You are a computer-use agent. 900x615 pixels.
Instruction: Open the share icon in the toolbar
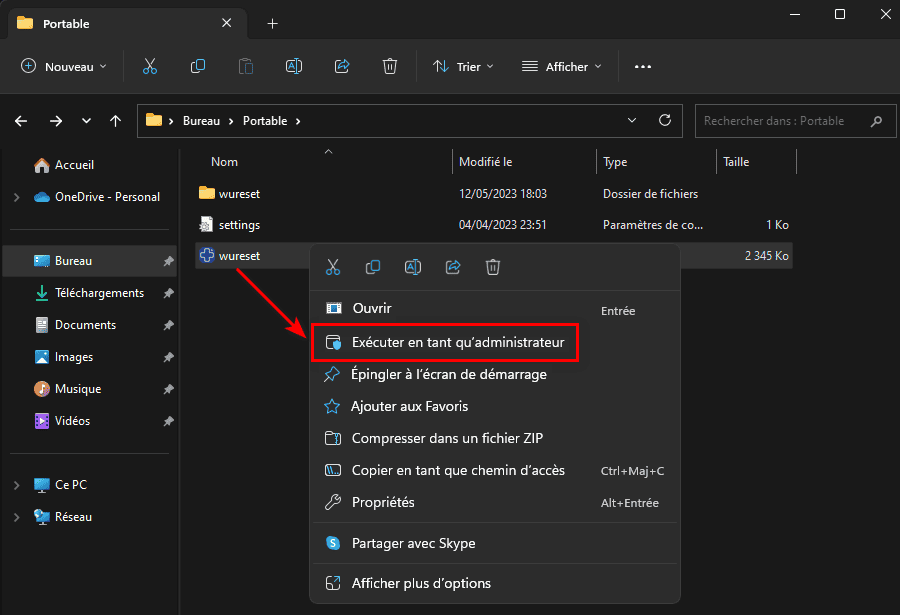[x=341, y=66]
